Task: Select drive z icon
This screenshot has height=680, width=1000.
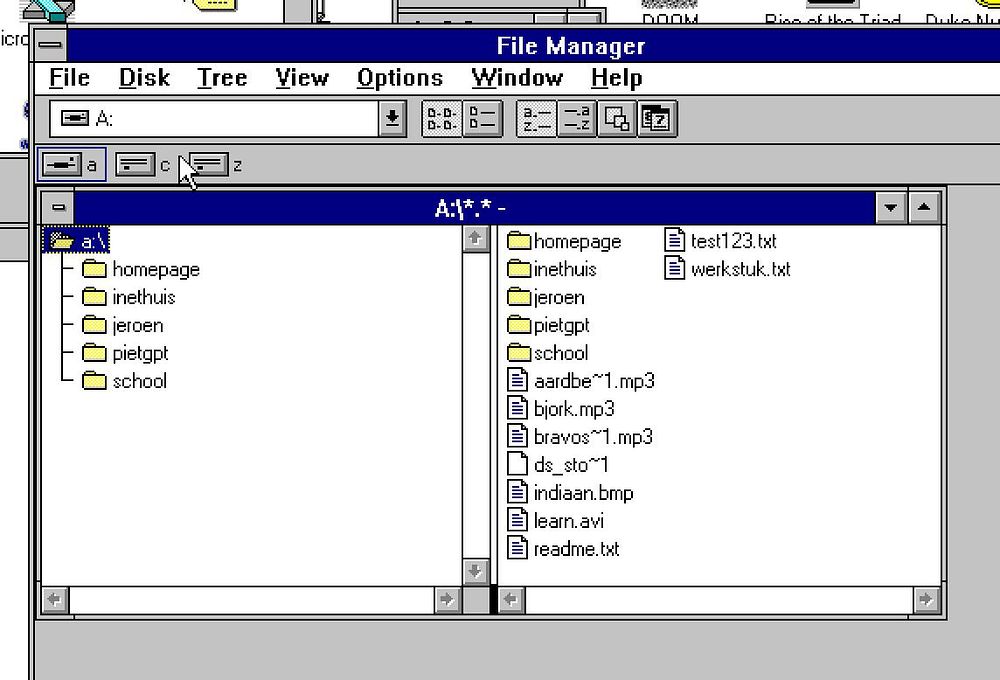Action: click(209, 165)
